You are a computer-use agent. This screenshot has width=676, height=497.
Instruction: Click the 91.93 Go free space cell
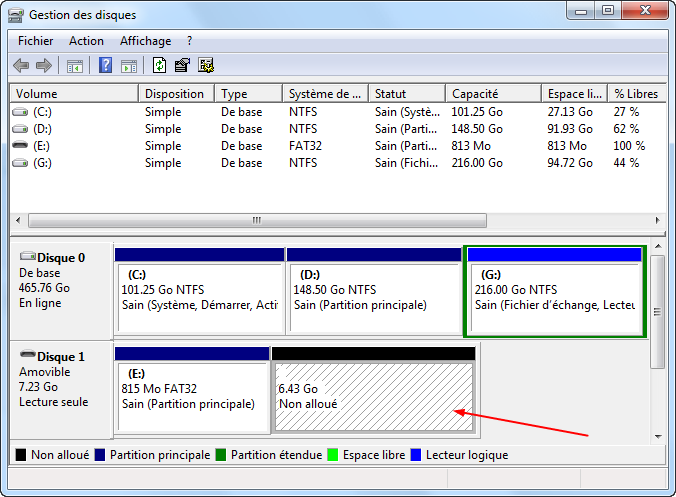click(x=570, y=129)
